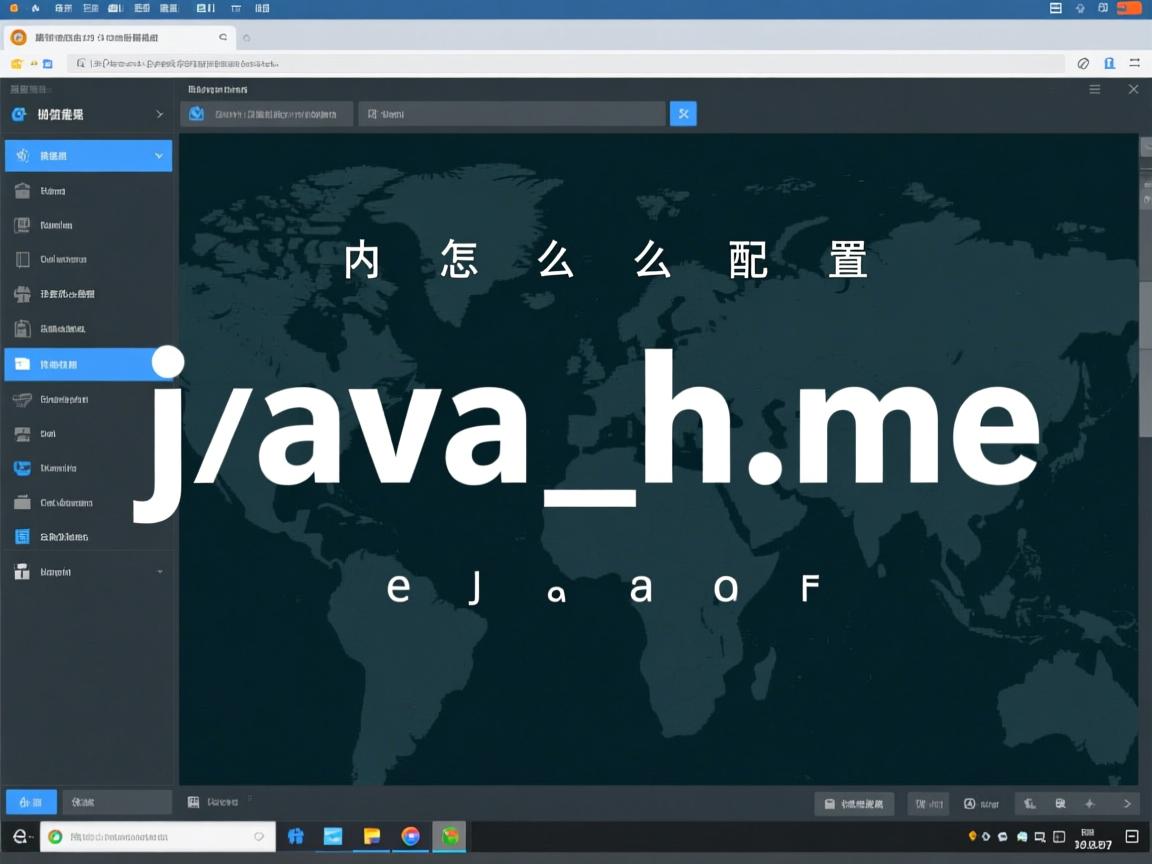Expand the collapsed sidebar section with the down chevron

pos(158,155)
